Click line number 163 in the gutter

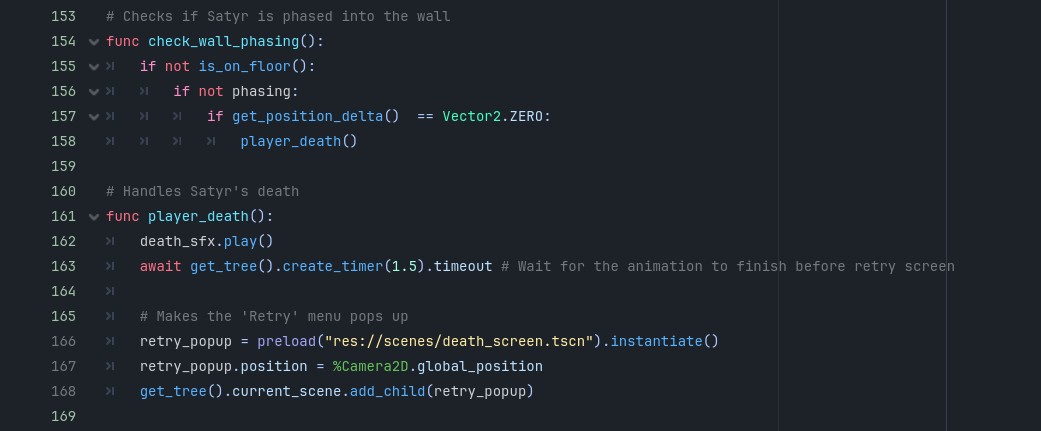click(x=62, y=267)
